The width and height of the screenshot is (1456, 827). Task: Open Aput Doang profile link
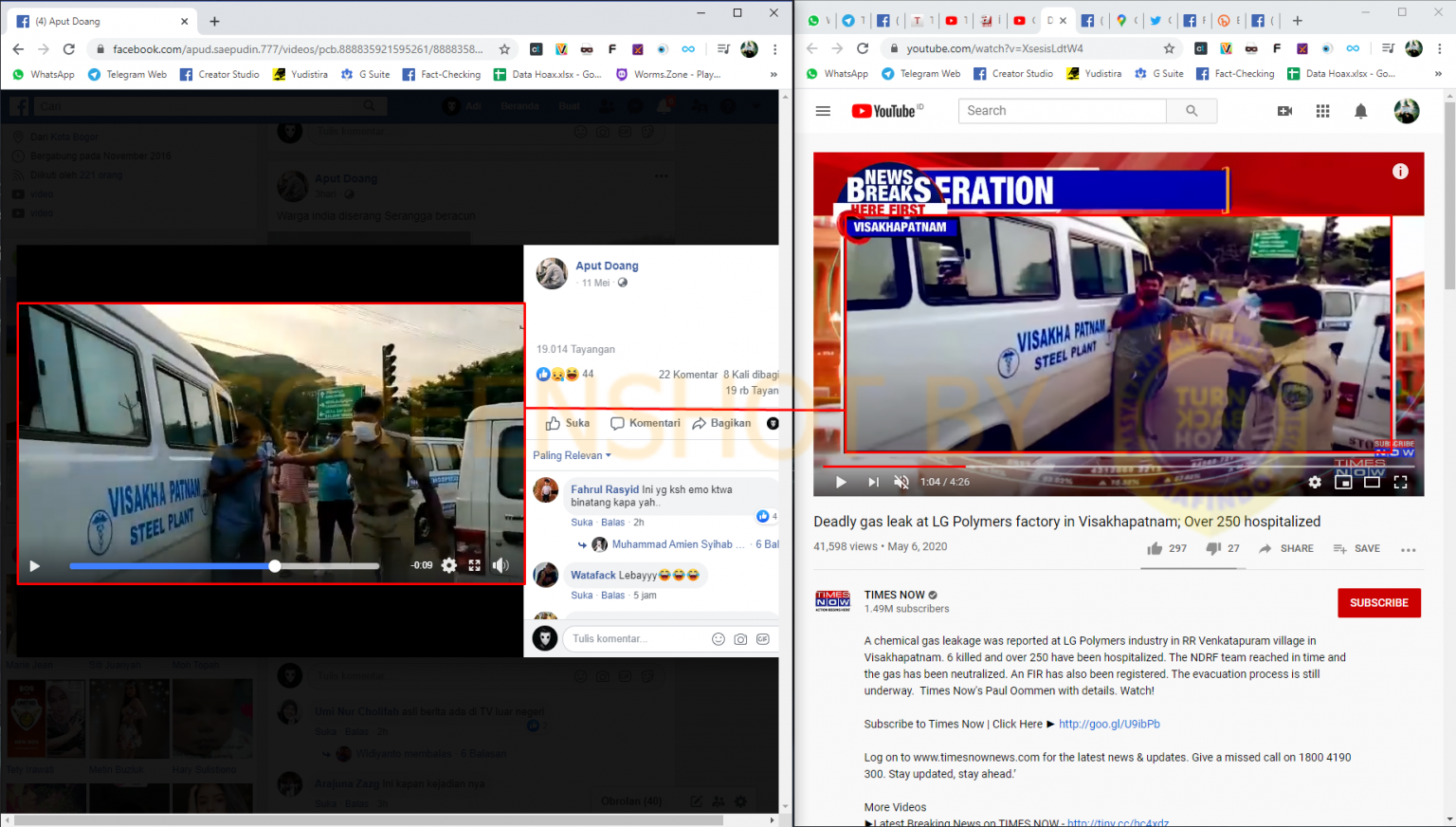[x=607, y=266]
